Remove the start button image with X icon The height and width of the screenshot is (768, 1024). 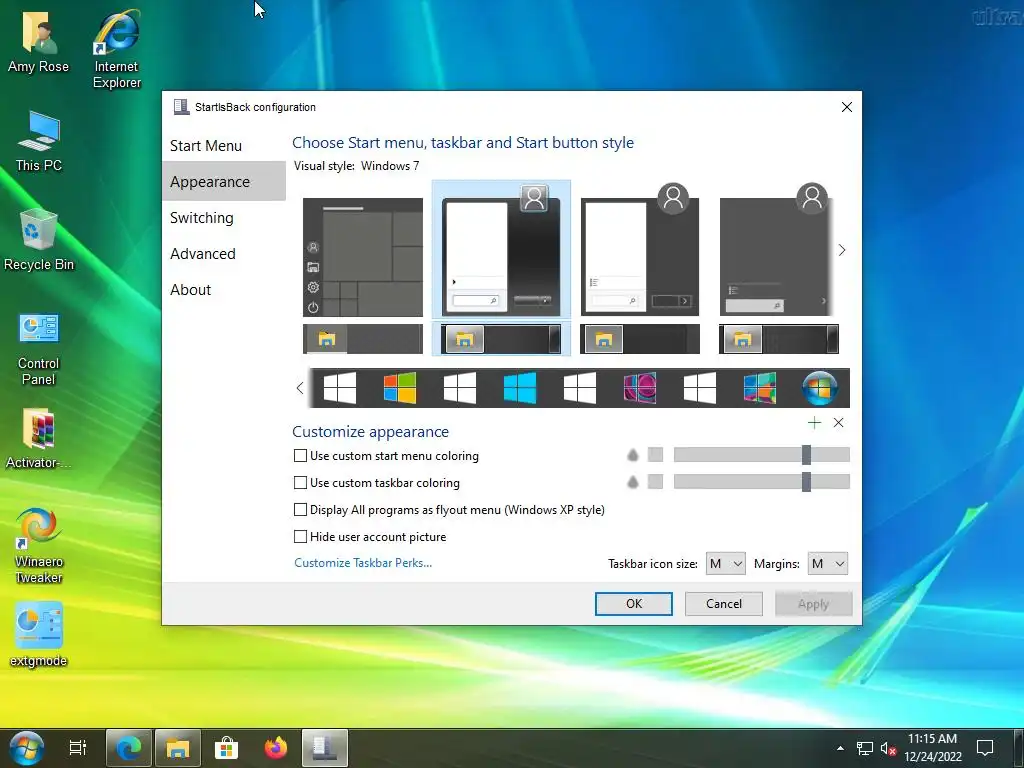pos(839,423)
